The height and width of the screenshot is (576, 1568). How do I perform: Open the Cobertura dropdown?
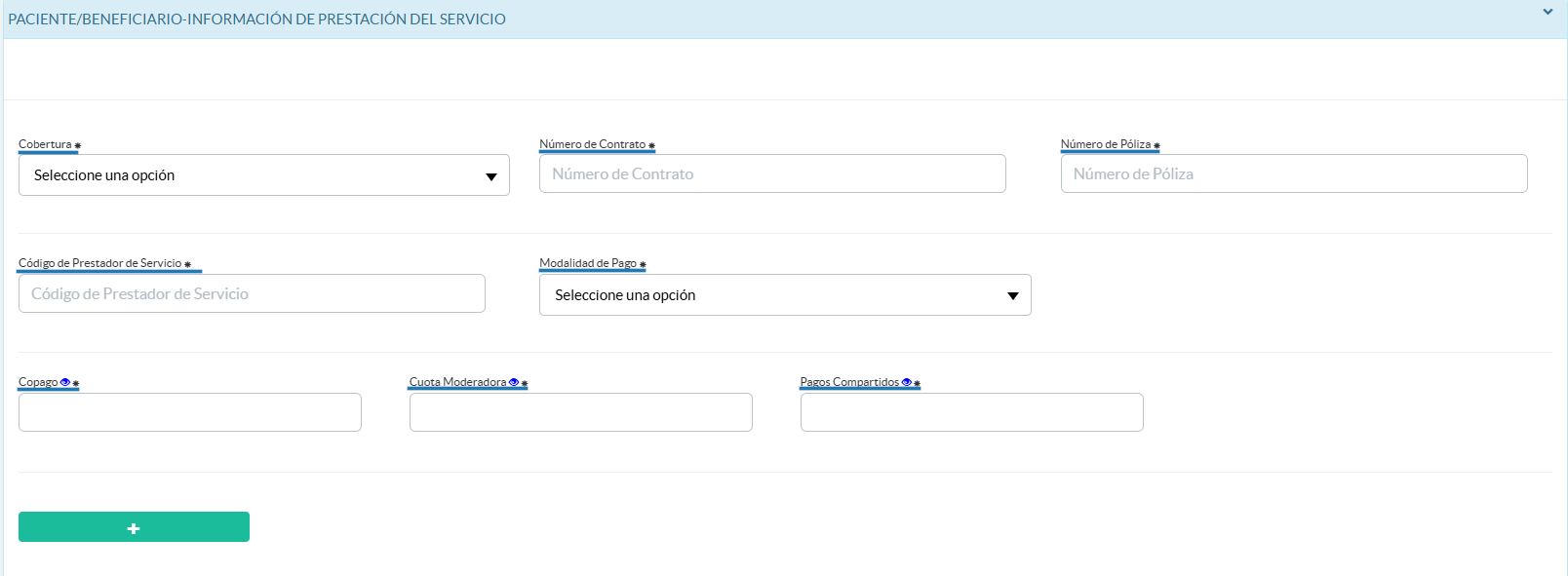[263, 175]
